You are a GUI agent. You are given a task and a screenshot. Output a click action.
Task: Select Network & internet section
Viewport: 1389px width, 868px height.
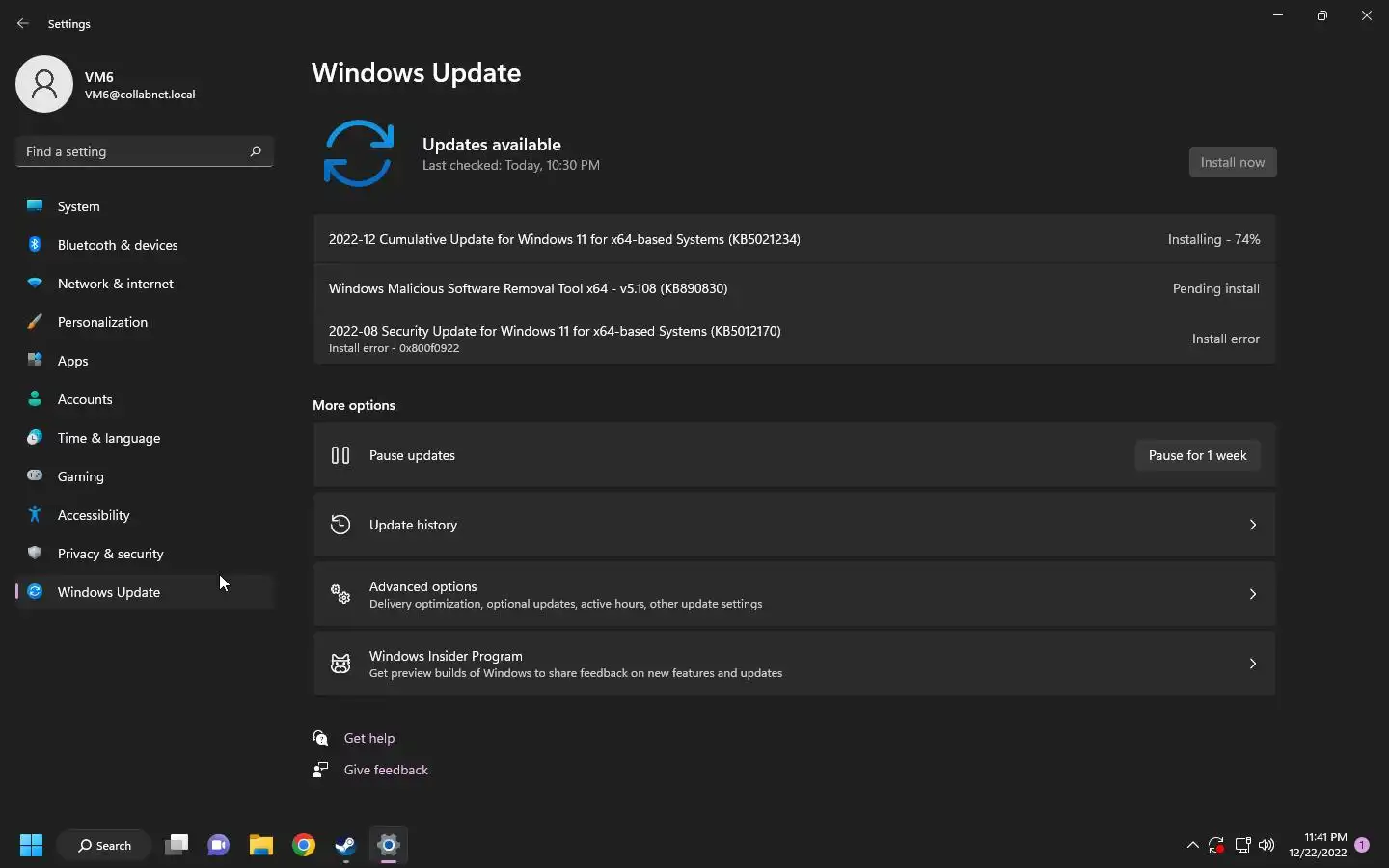point(145,284)
